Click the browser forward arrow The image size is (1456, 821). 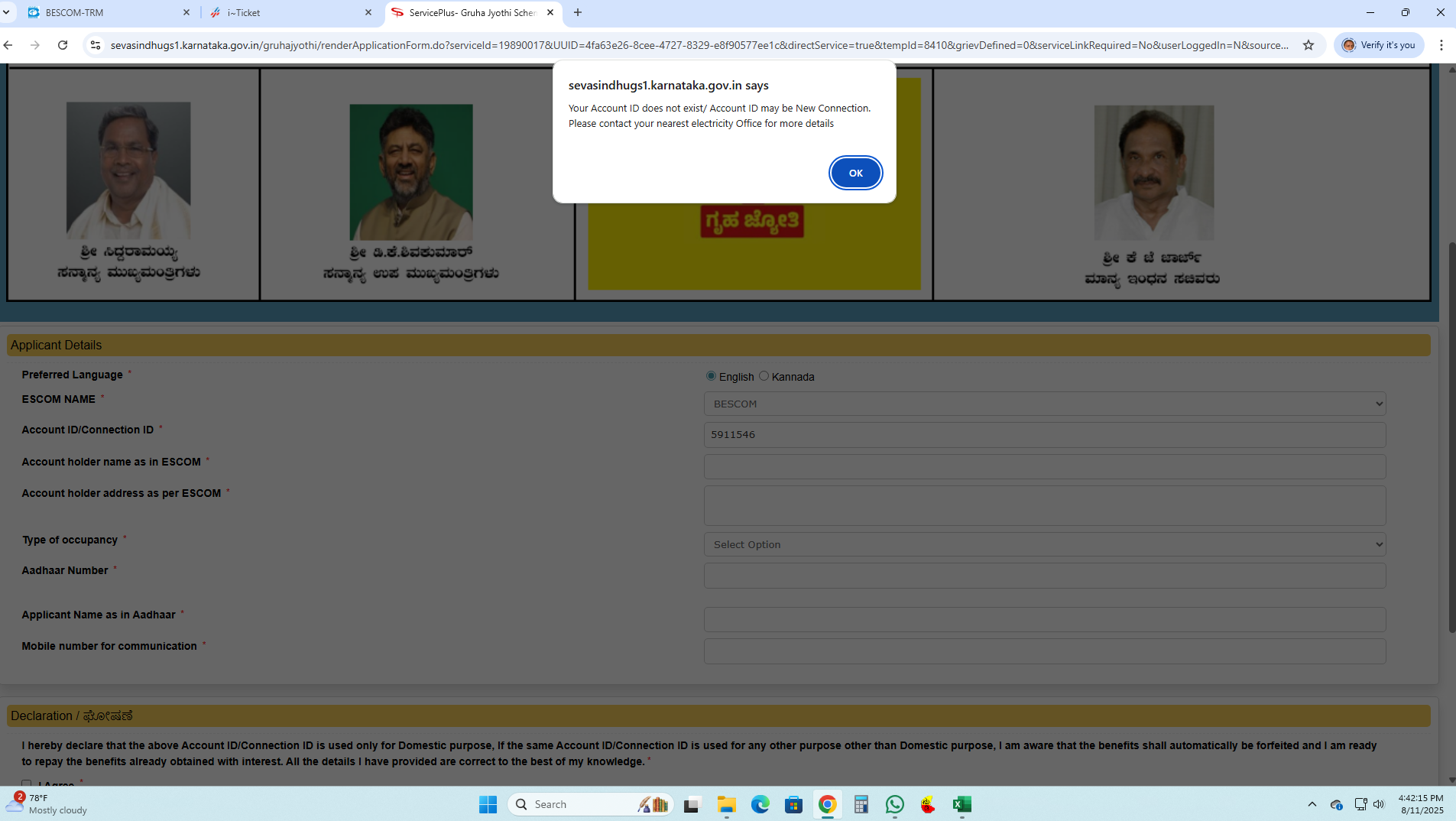point(35,45)
